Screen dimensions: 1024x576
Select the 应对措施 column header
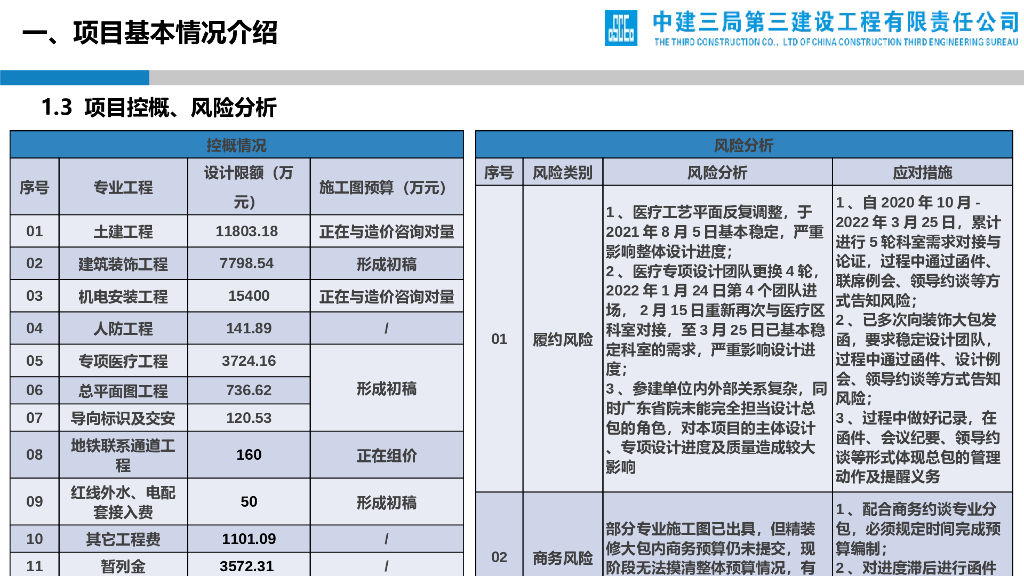pos(922,172)
